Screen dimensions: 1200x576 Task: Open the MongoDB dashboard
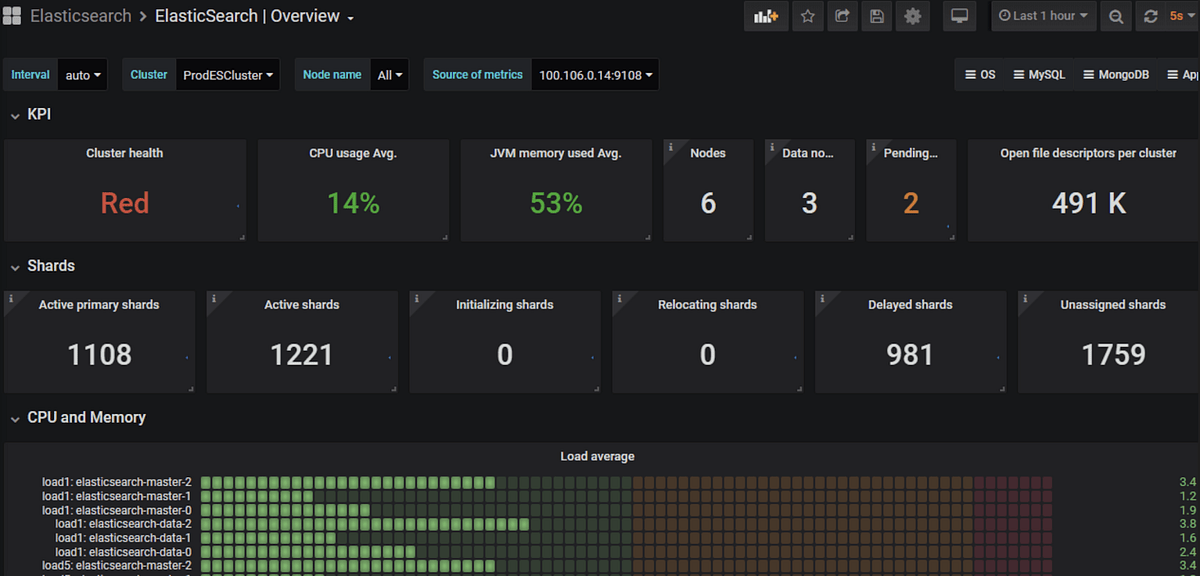pyautogui.click(x=1115, y=74)
